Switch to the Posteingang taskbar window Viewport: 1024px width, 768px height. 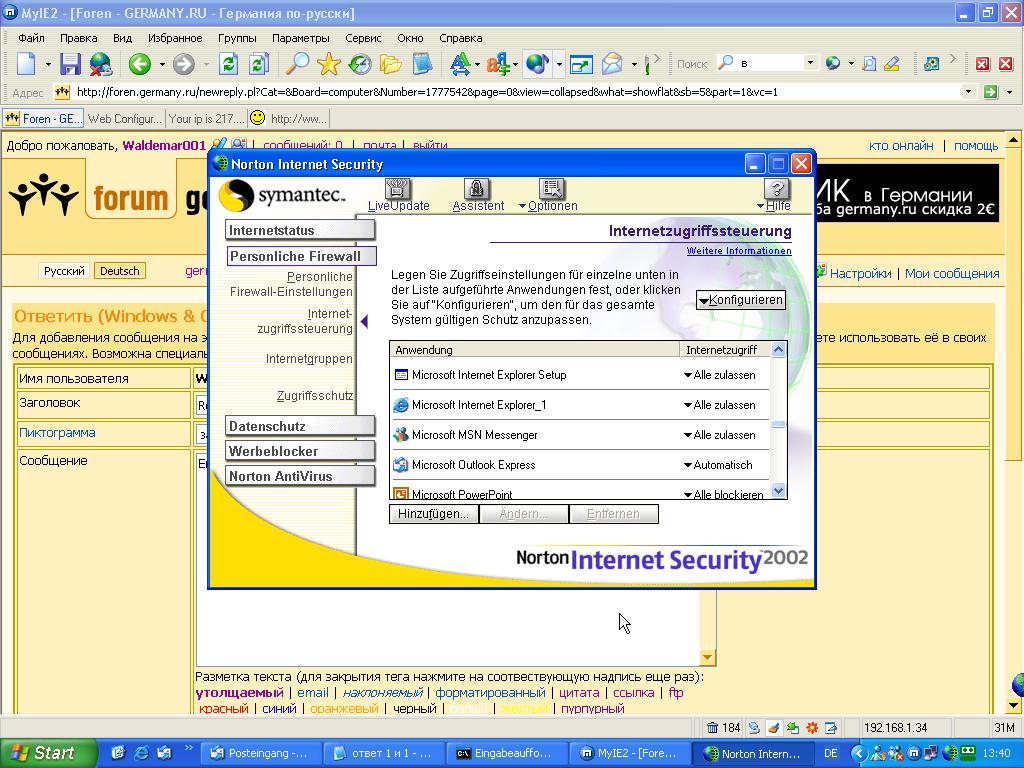tap(259, 754)
